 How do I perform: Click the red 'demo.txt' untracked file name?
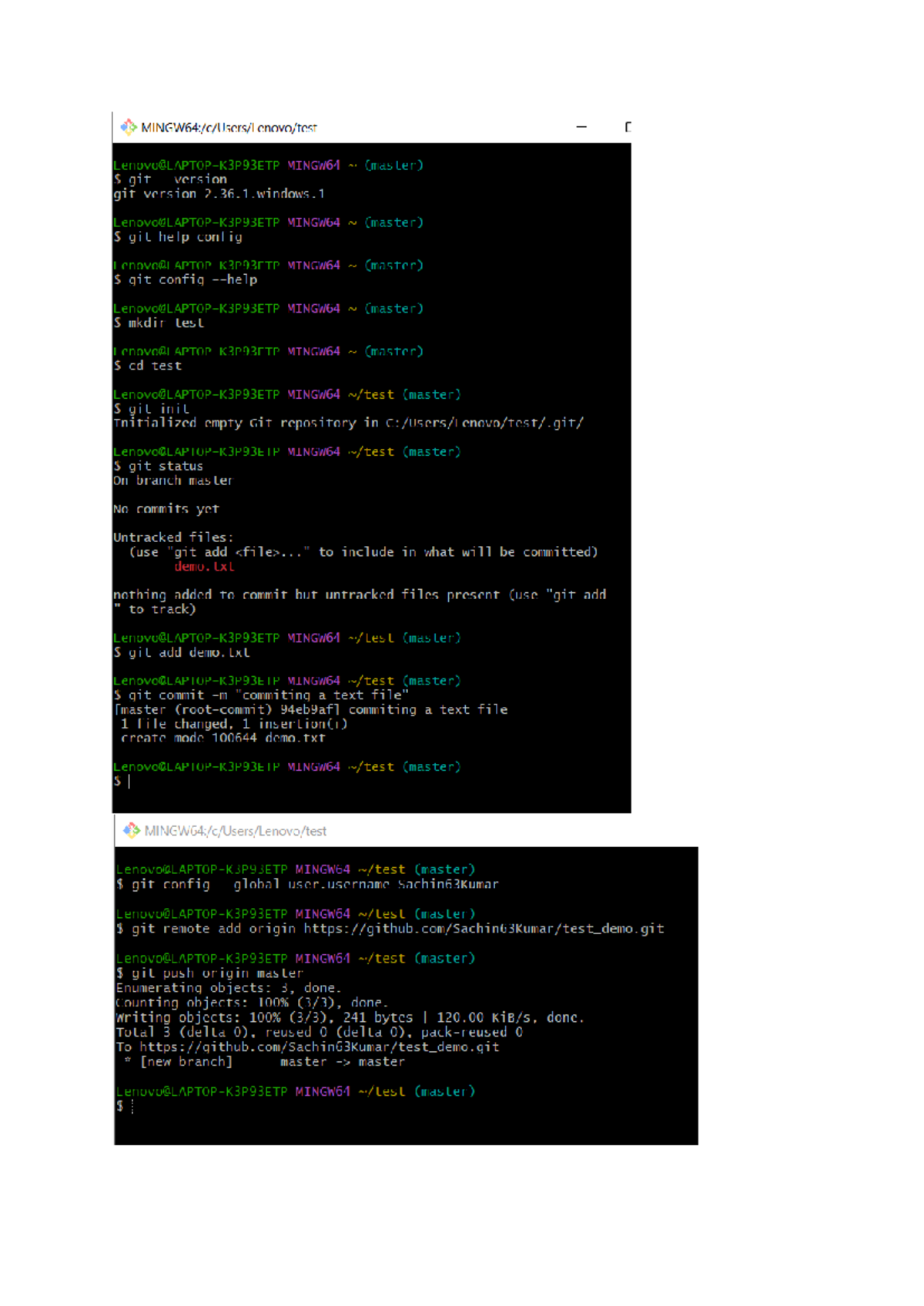point(204,566)
